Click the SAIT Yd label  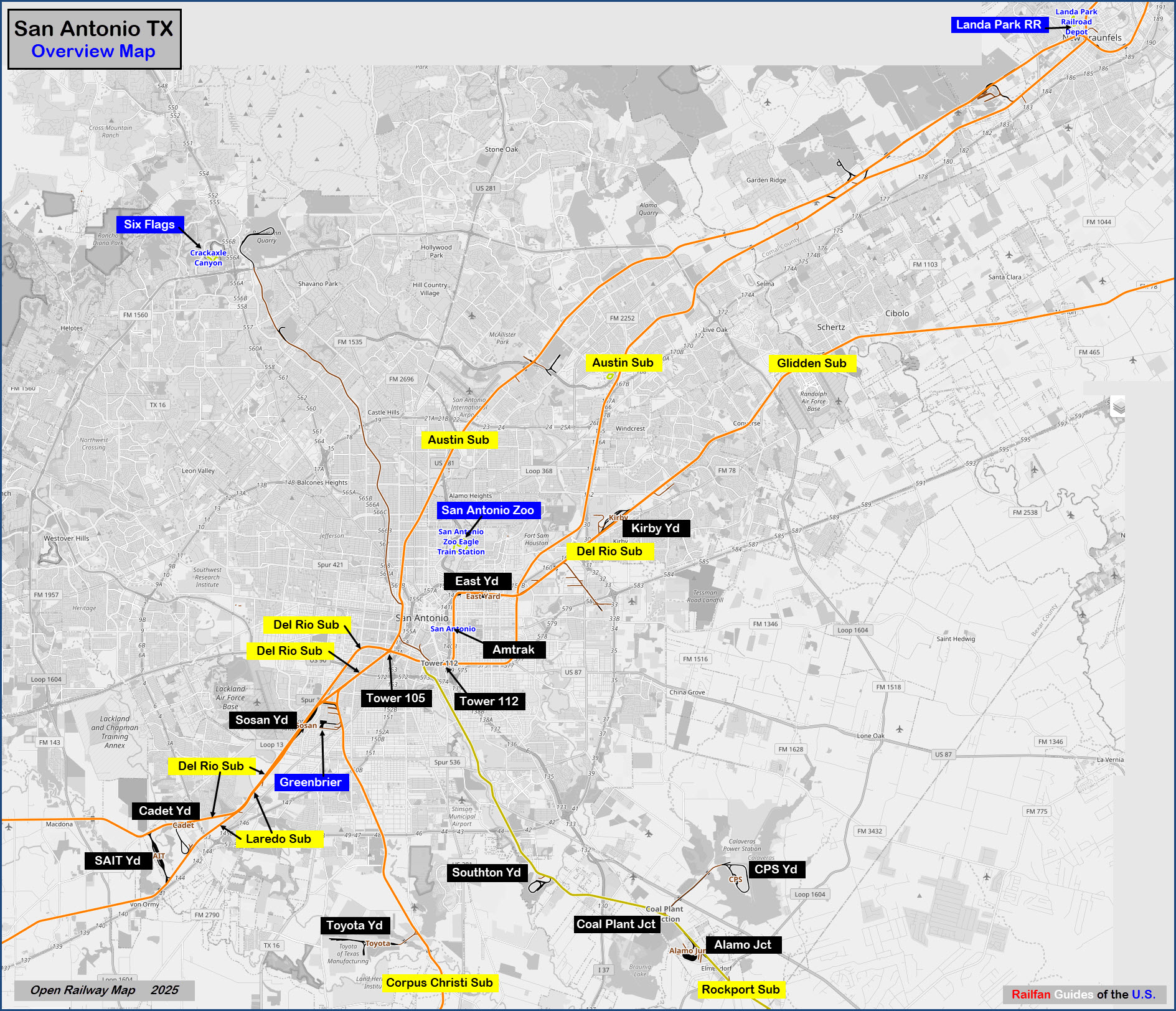pyautogui.click(x=118, y=861)
